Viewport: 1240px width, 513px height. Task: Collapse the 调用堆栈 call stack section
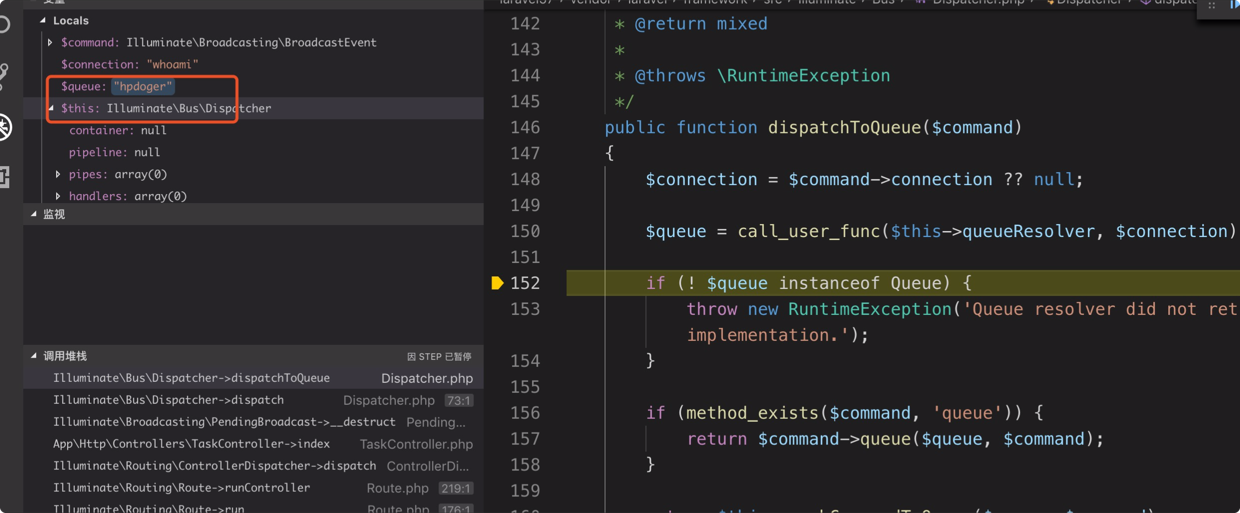tap(34, 356)
